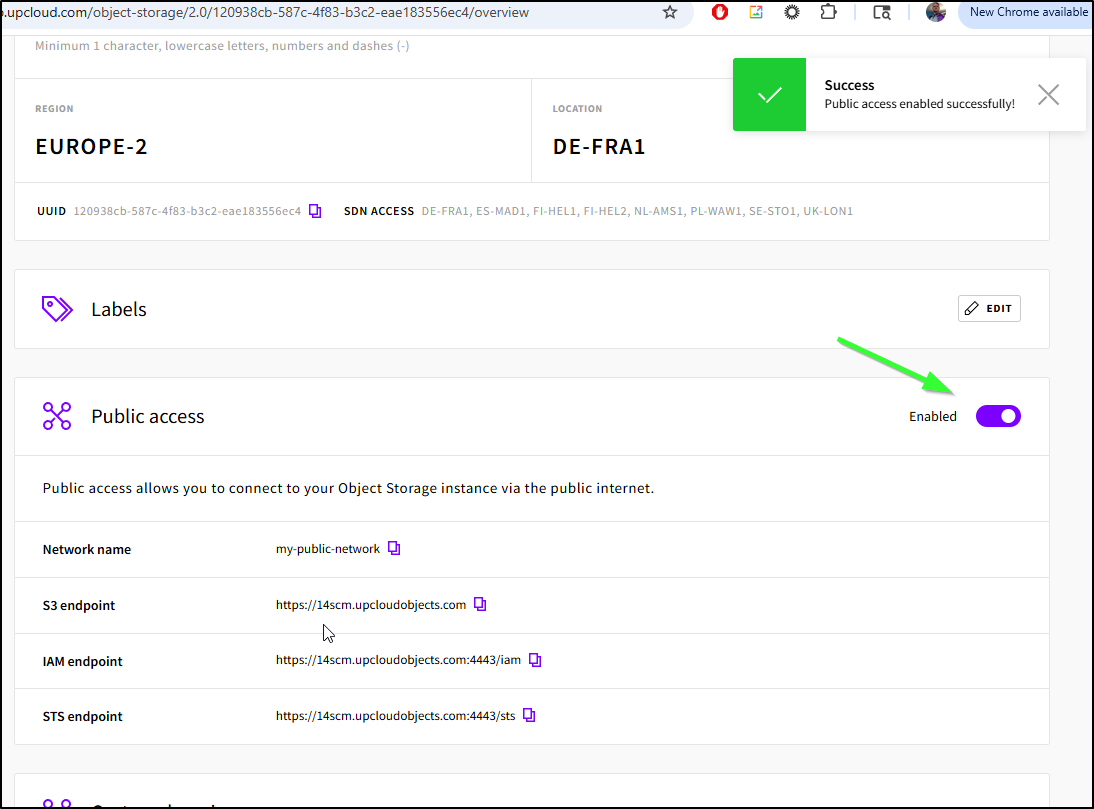This screenshot has height=809, width=1094.
Task: Copy the S3 endpoint URL
Action: coord(480,604)
